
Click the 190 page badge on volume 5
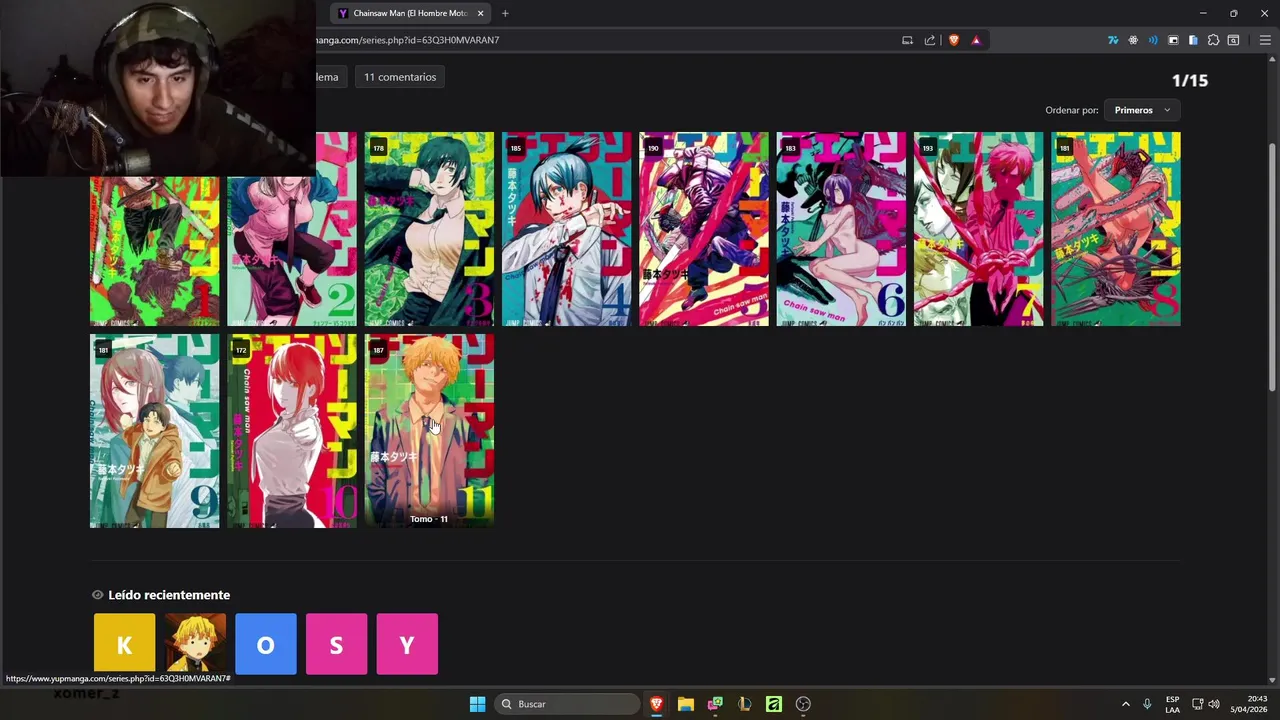point(653,148)
